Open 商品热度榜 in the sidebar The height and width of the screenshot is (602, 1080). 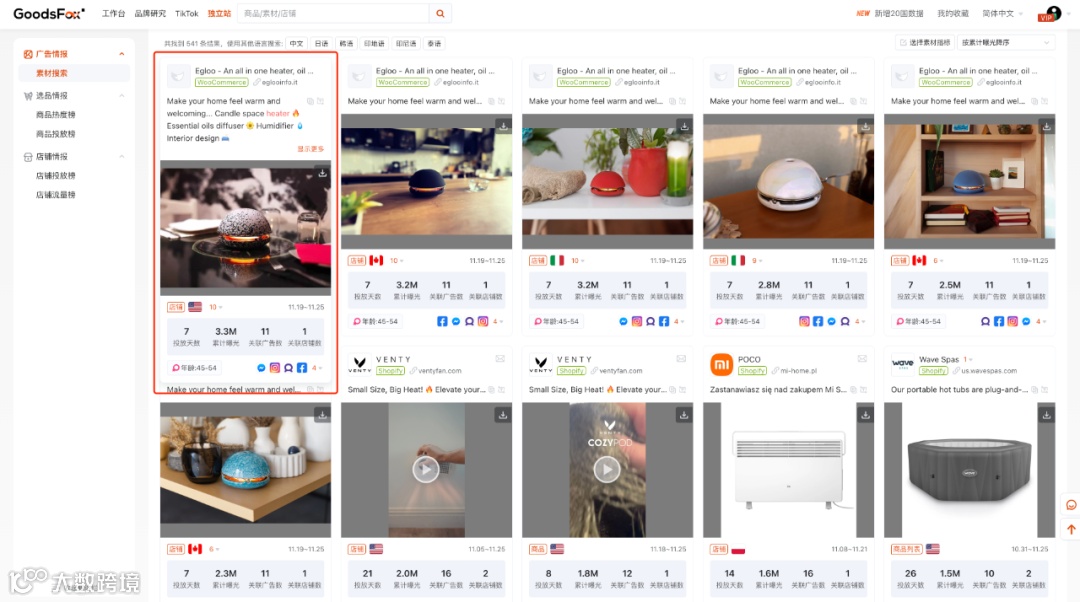click(56, 114)
